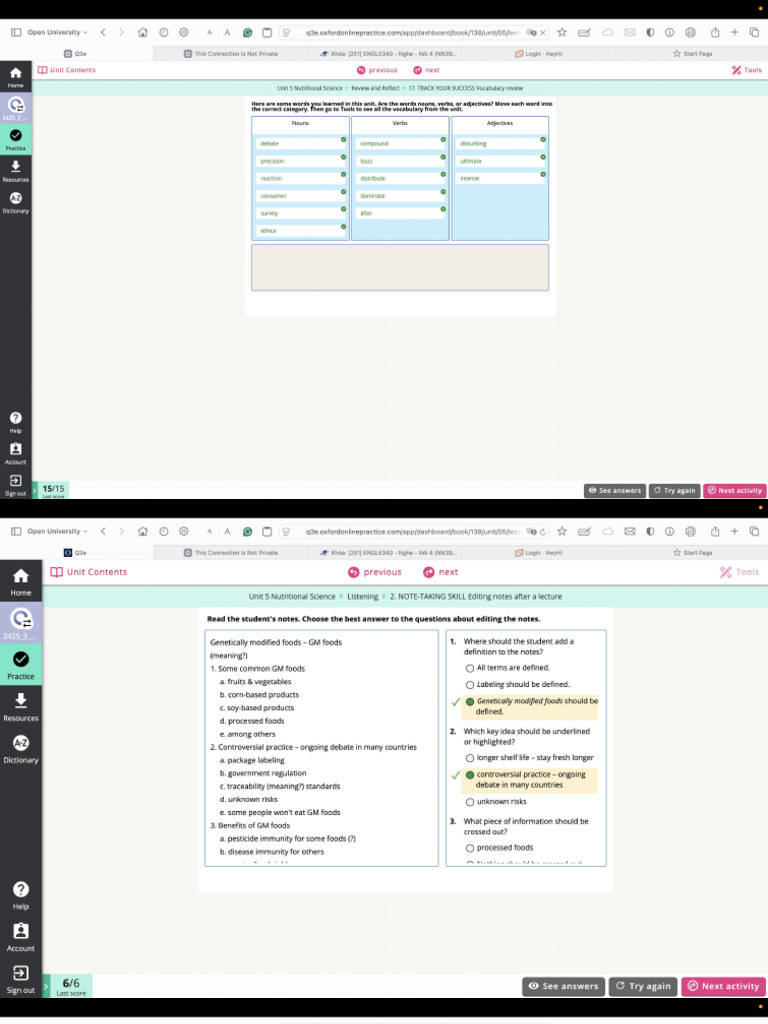Go to previous activity on the Note-taking skill page
The width and height of the screenshot is (768, 1024).
coord(375,572)
